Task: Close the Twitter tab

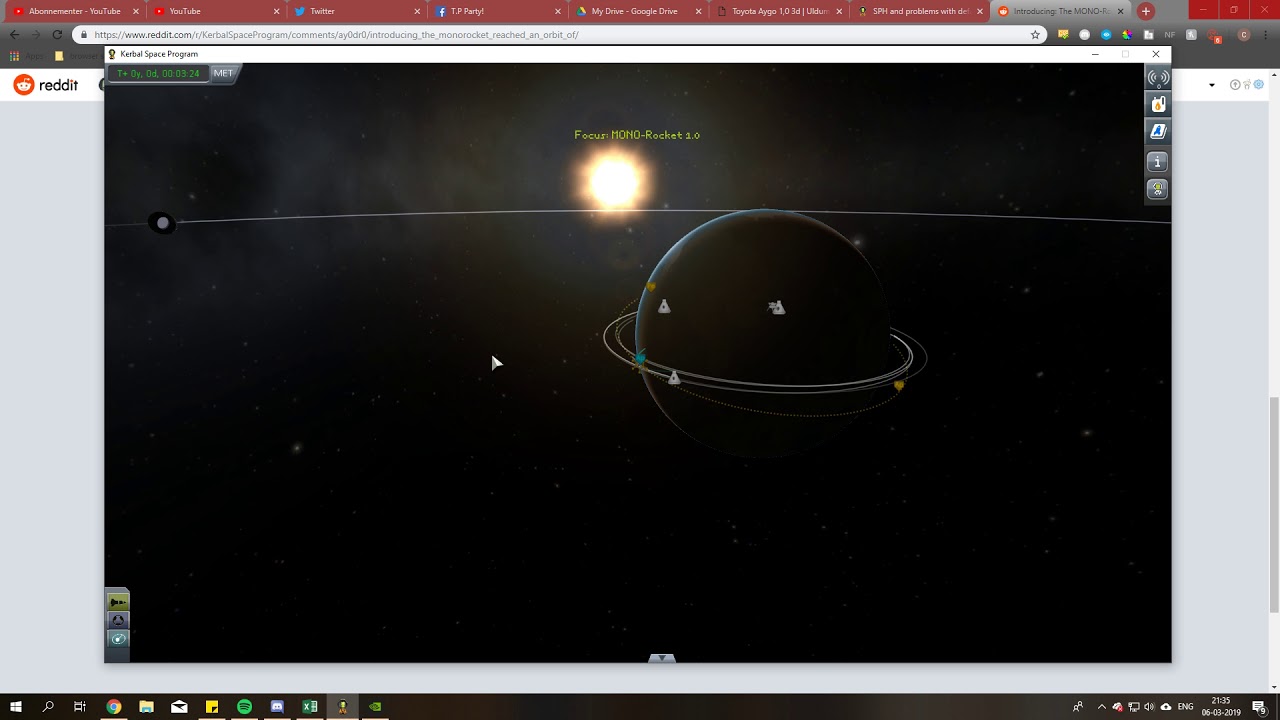Action: click(x=417, y=11)
